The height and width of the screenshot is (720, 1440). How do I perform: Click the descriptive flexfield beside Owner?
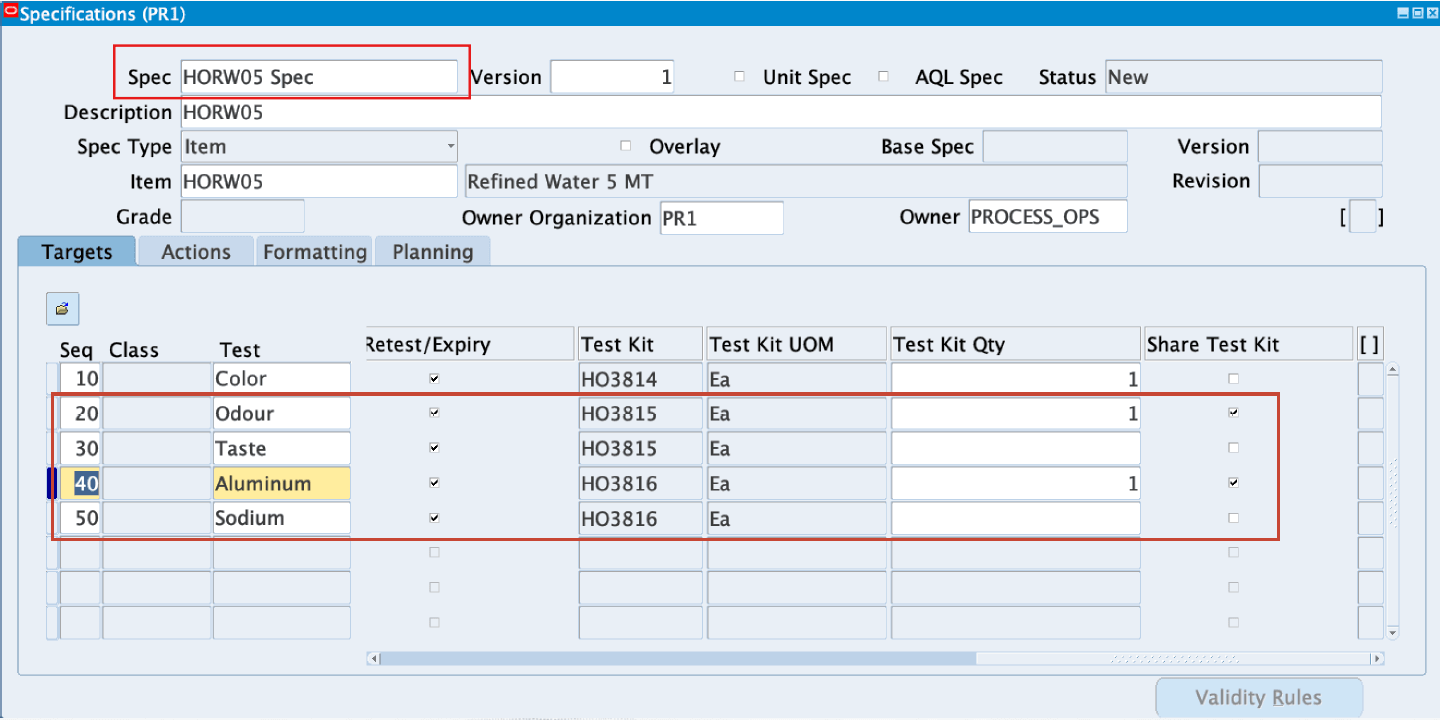pyautogui.click(x=1362, y=216)
